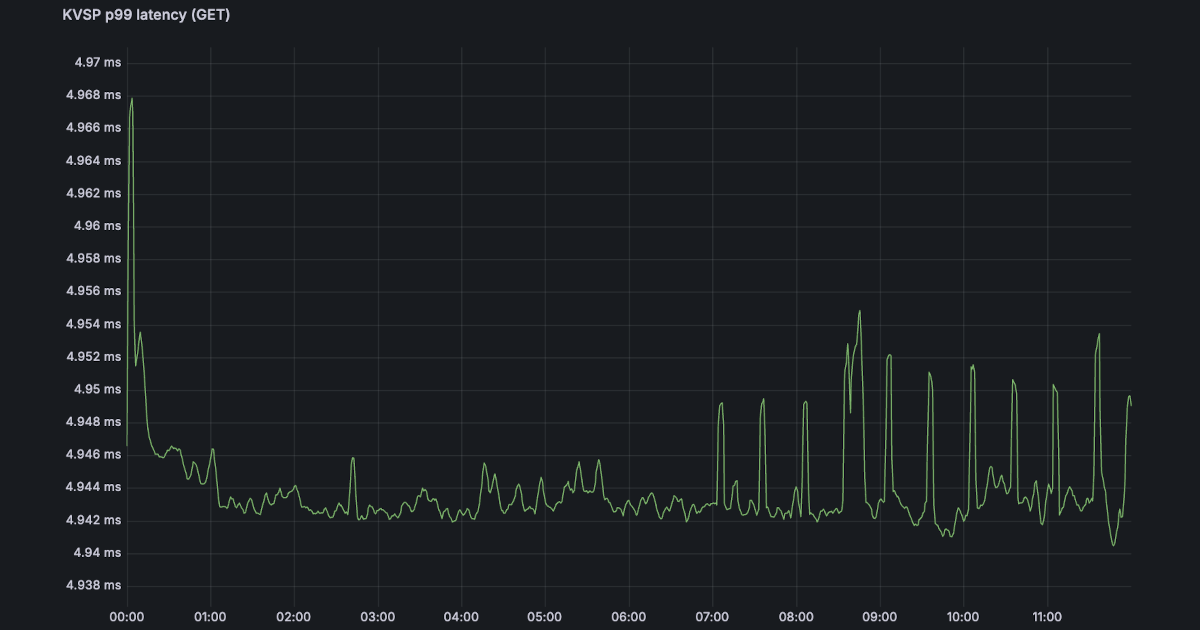Click the 4.968 ms peak near 00:00
The image size is (1200, 630).
[132, 98]
